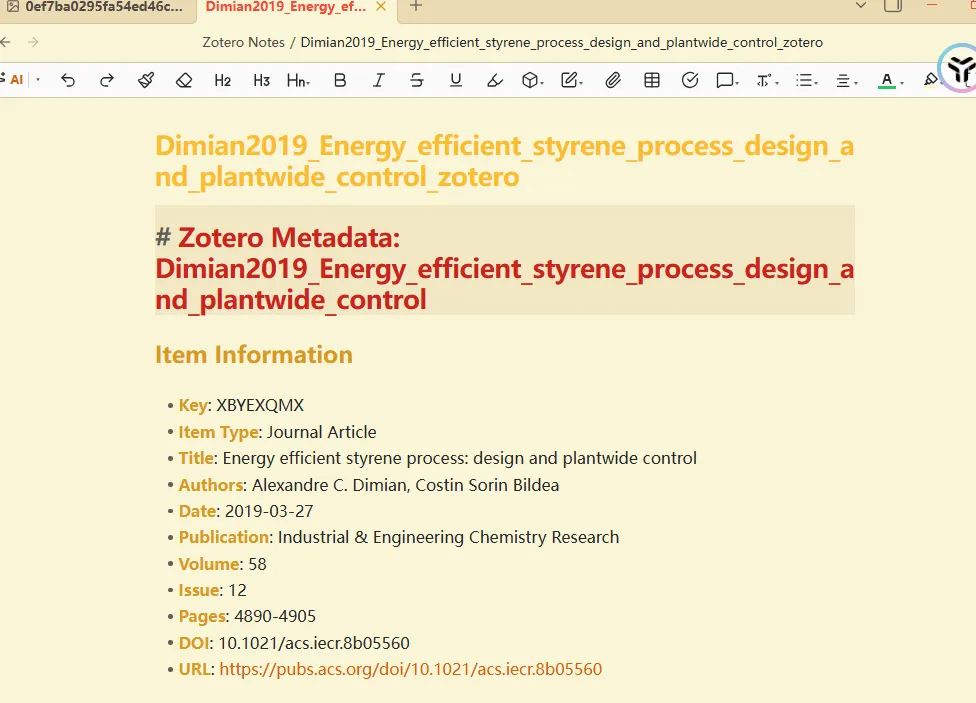Expand the AI options dropdown arrow
The image size is (976, 703).
coord(38,80)
